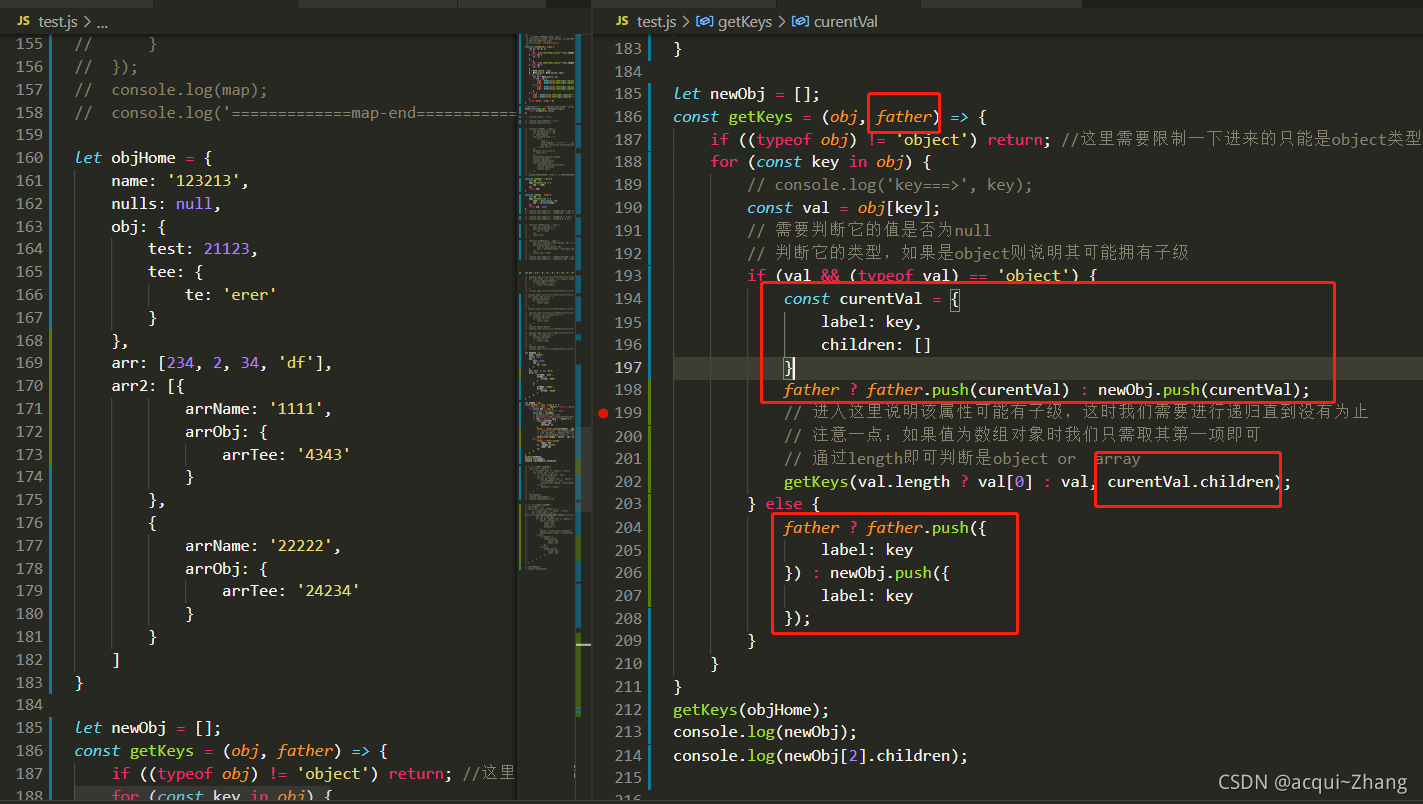1423x804 pixels.
Task: Click '}) : newObj.push({' on line 206
Action: pyautogui.click(x=867, y=573)
